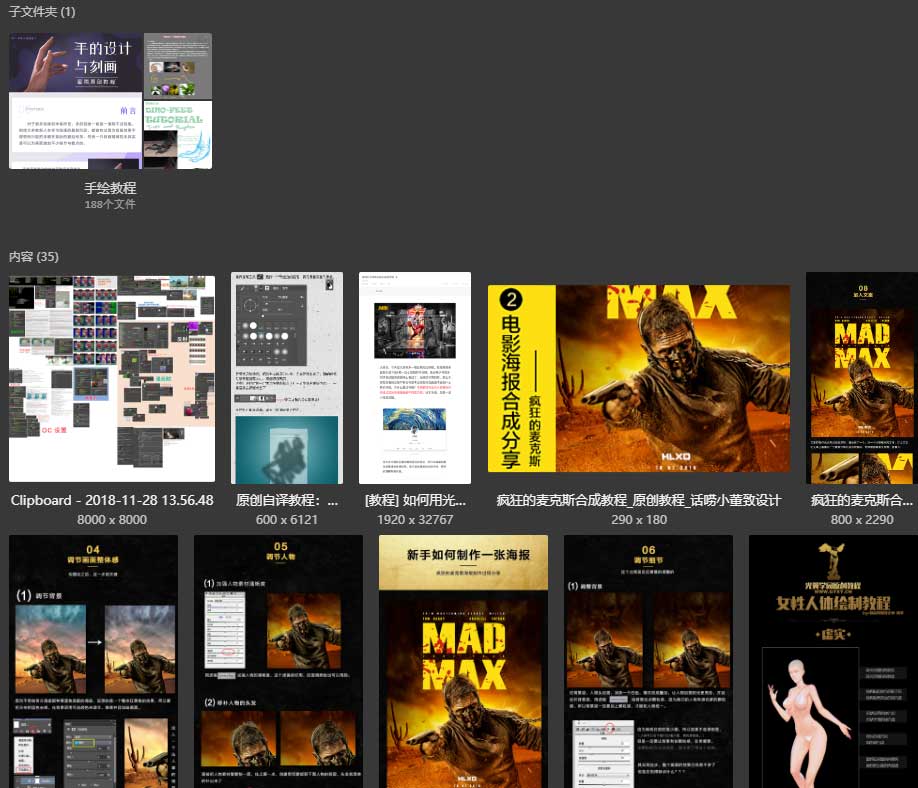This screenshot has height=788, width=918.
Task: Click the [教程] 如何用光 filename label
Action: (415, 500)
